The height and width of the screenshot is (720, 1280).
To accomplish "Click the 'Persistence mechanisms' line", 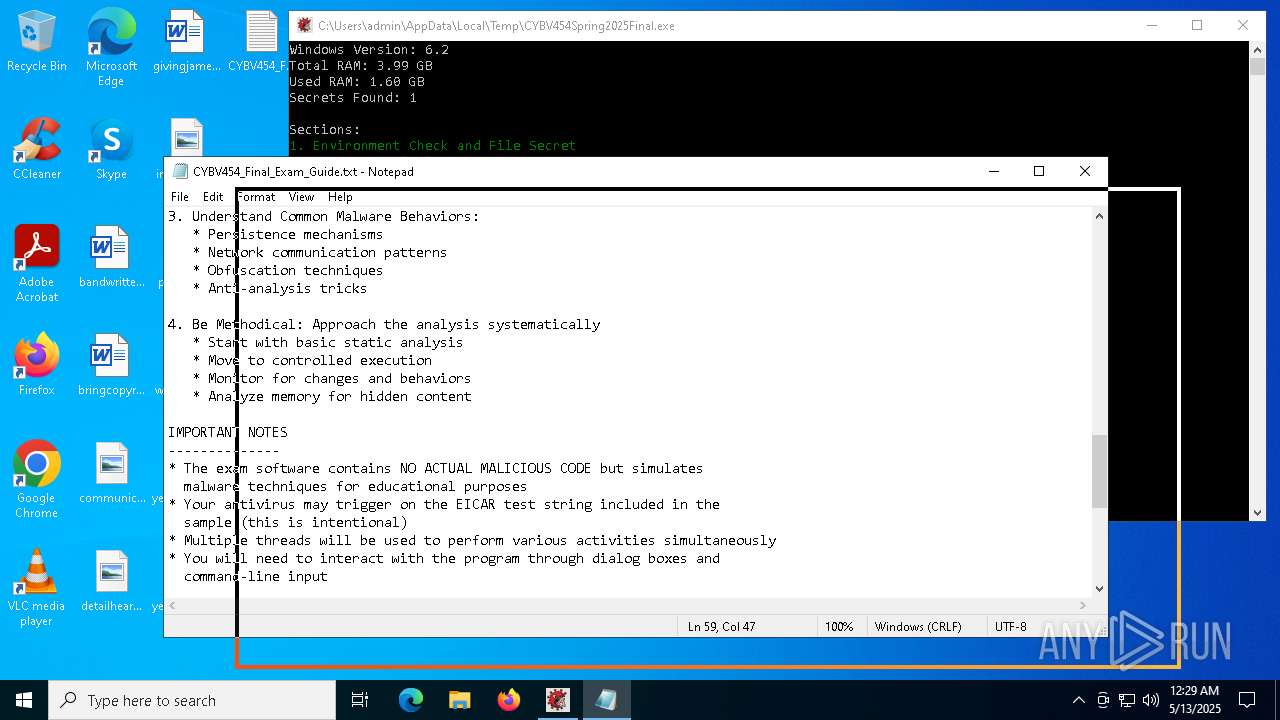I will pos(295,234).
